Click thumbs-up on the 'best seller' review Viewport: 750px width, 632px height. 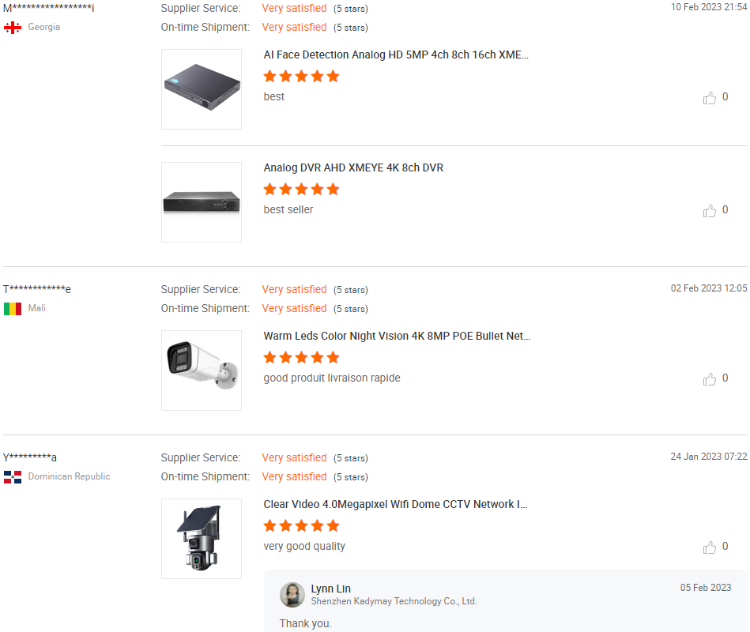[x=710, y=211]
